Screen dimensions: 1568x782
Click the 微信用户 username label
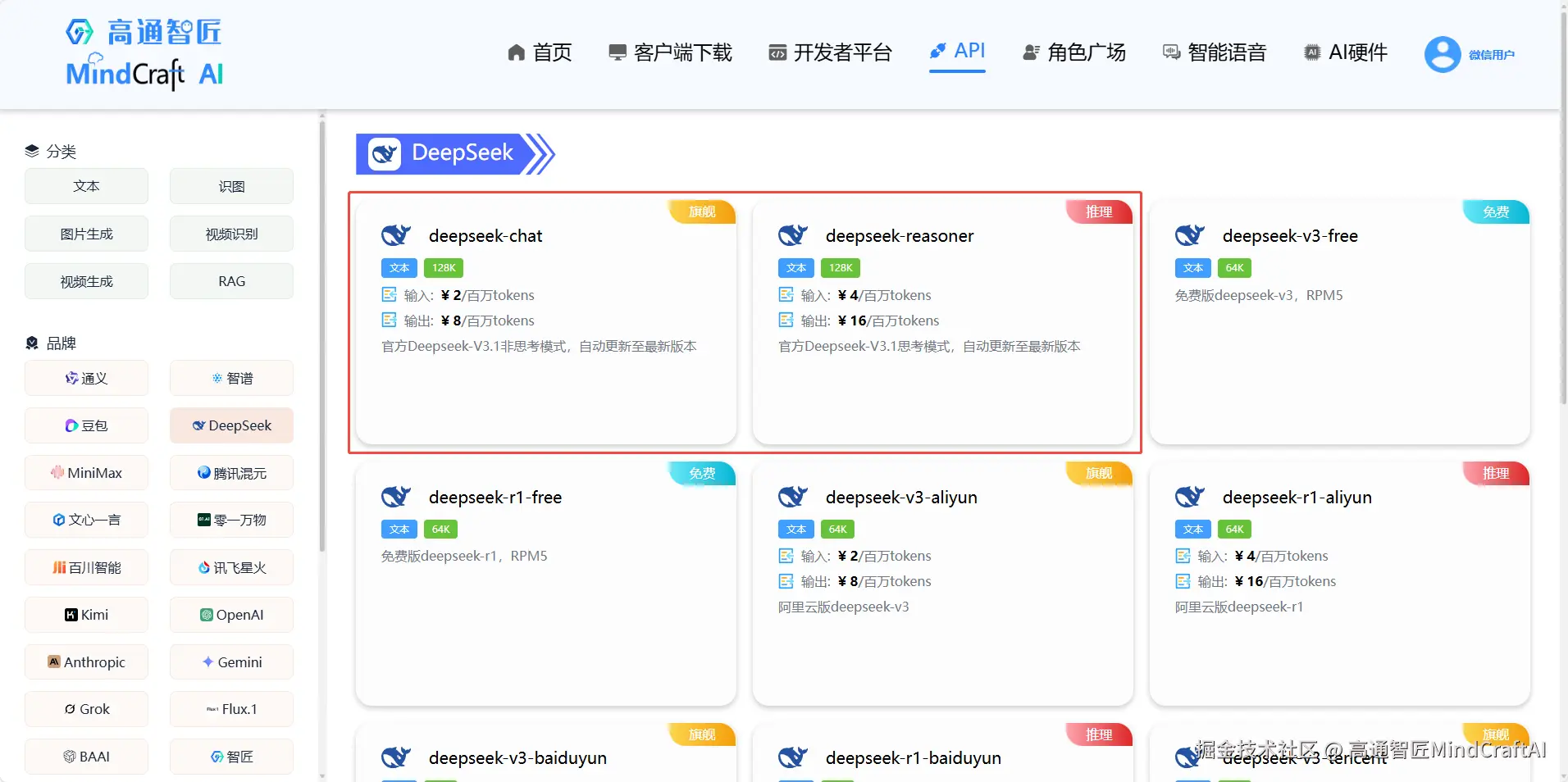tap(1491, 55)
